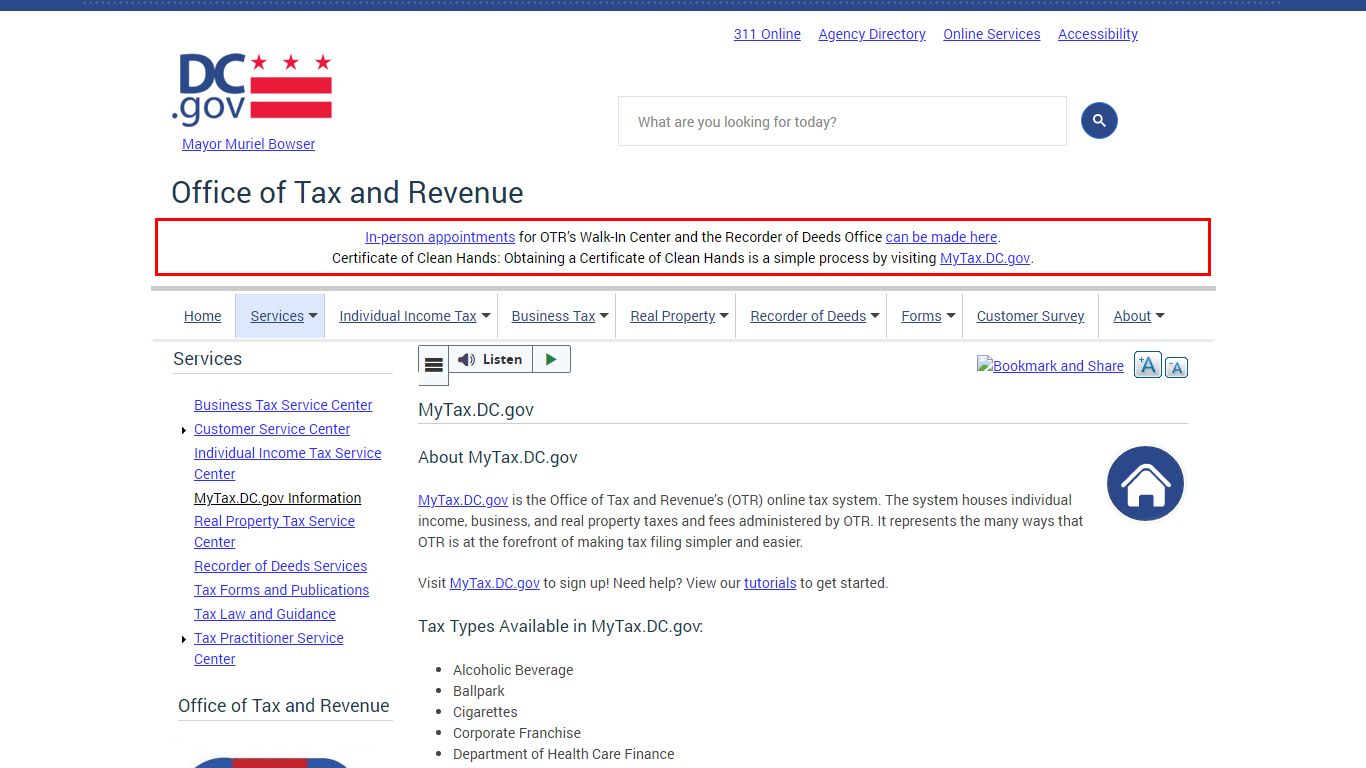Expand the Services dropdown arrow
1366x768 pixels.
[x=313, y=316]
